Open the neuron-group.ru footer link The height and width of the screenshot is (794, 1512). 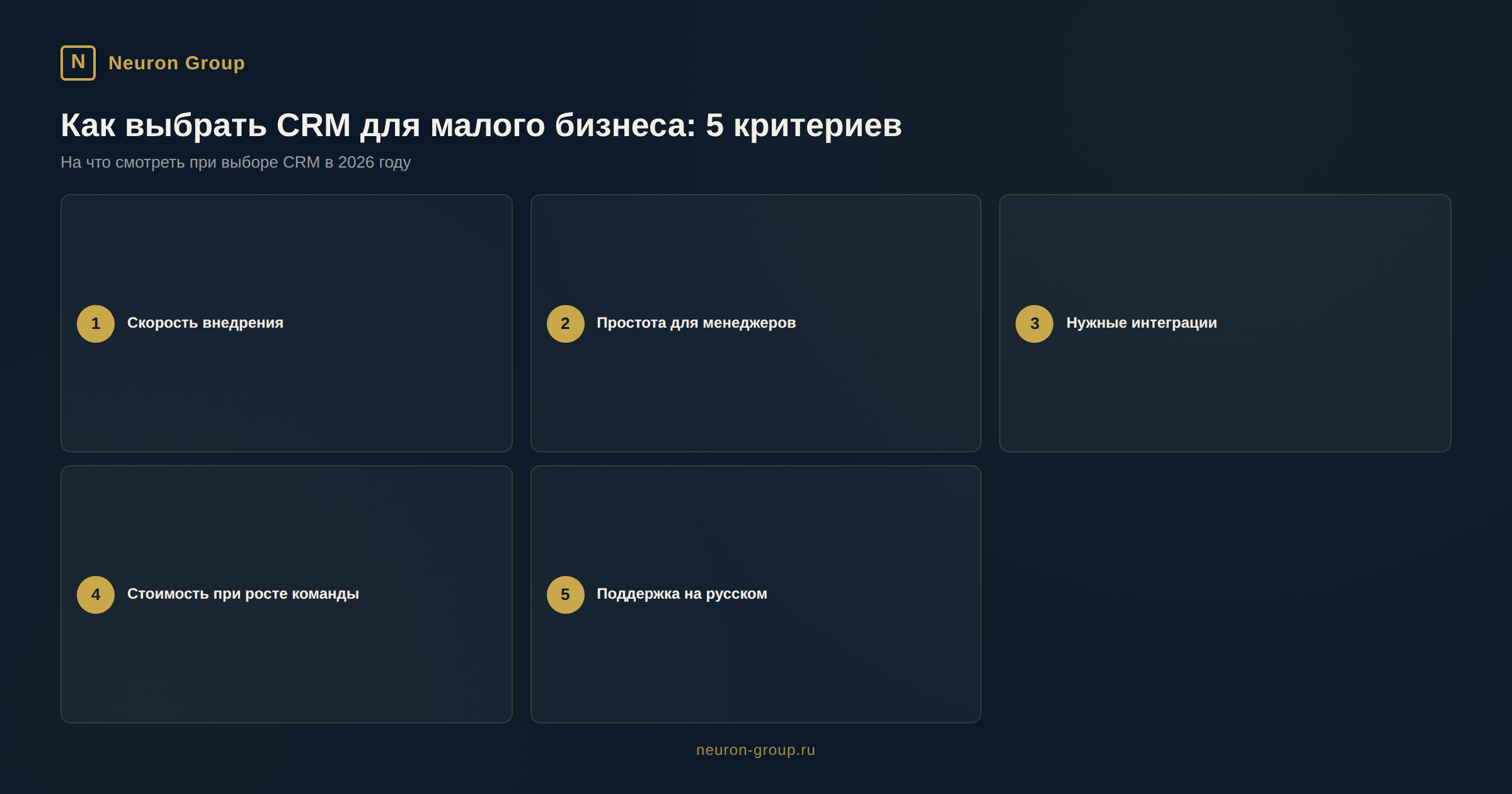tap(755, 750)
